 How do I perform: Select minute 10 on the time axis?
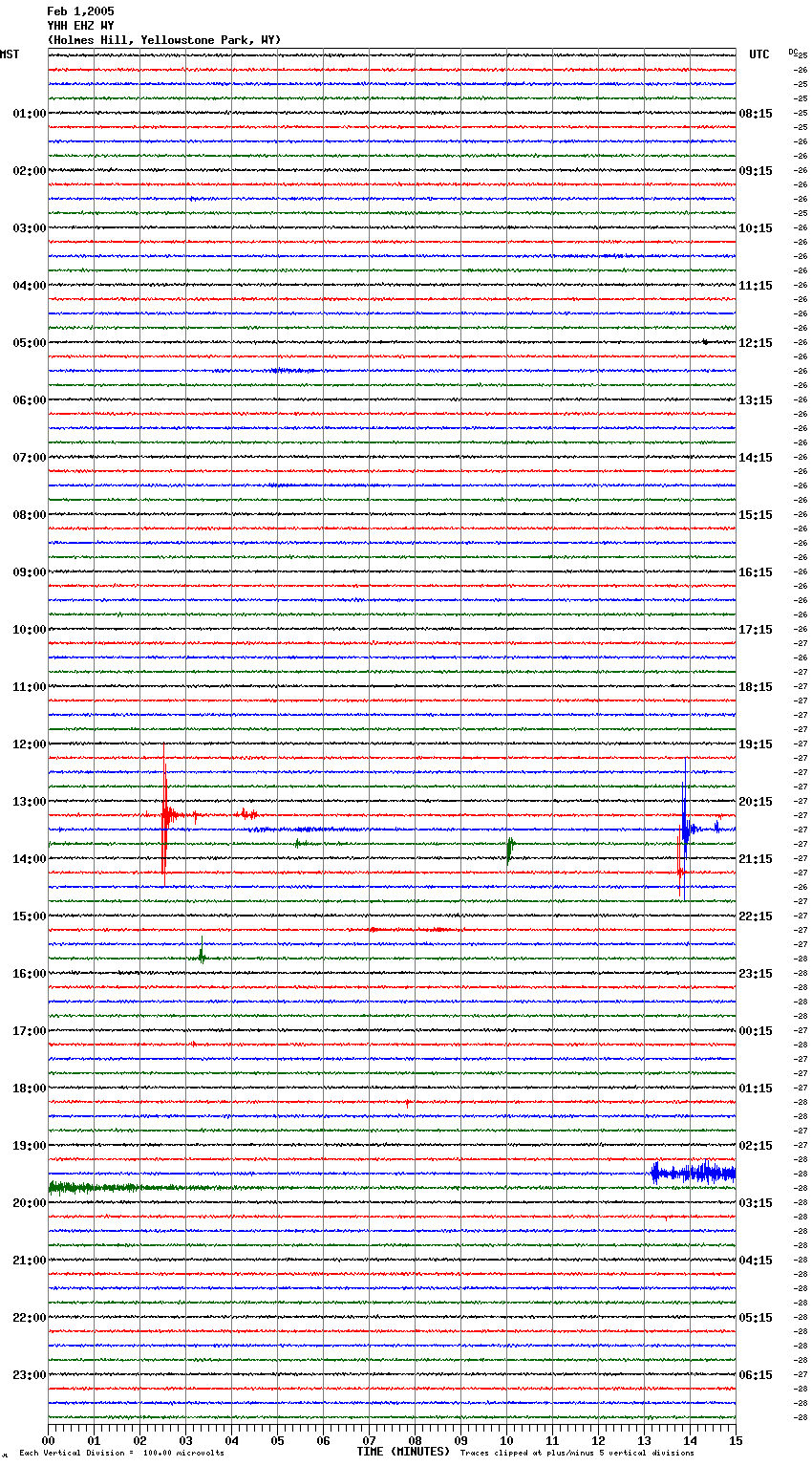coord(506,1440)
